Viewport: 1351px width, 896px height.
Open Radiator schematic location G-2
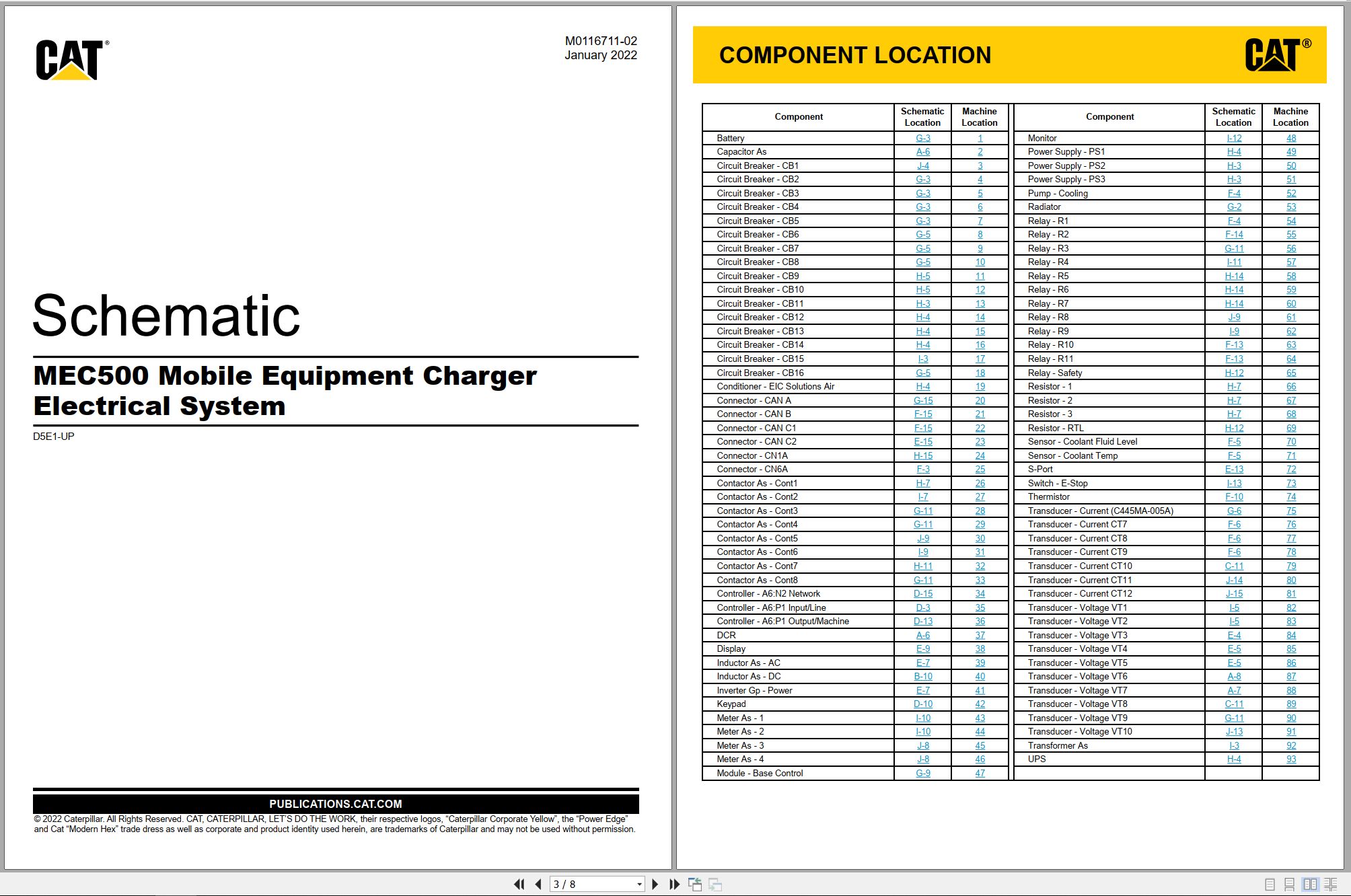pos(1234,207)
